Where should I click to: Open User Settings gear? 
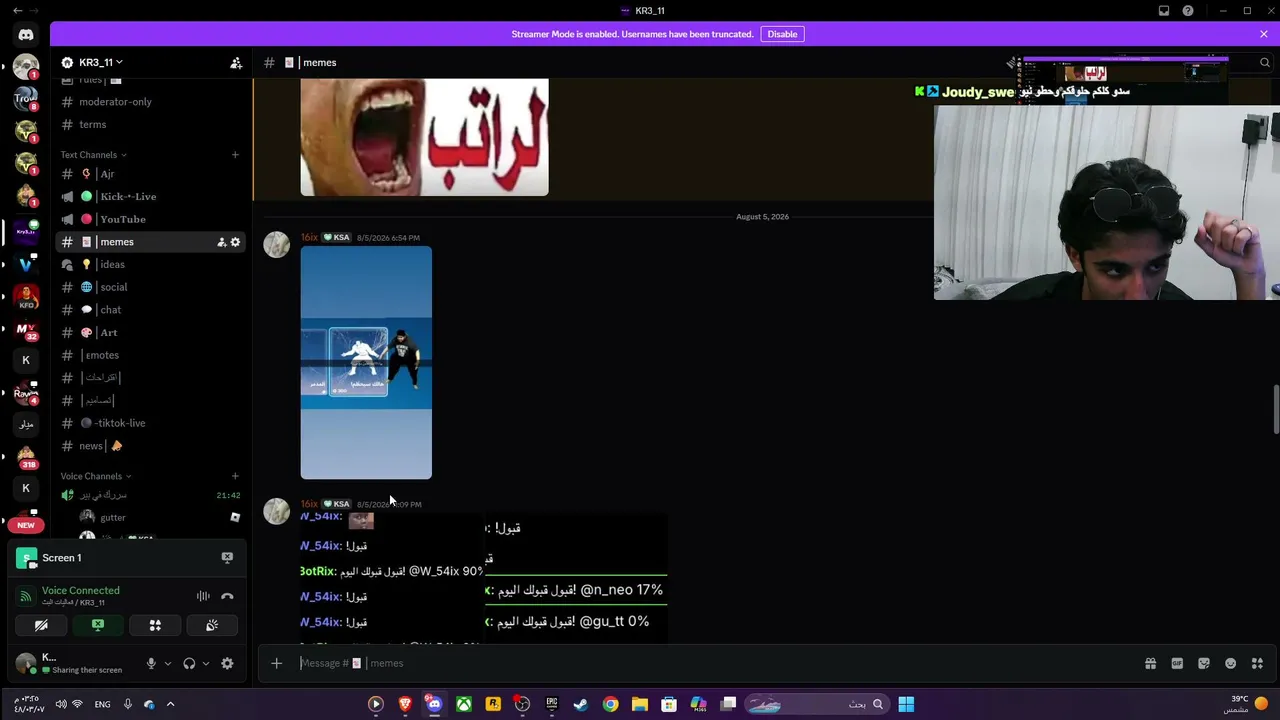click(x=227, y=663)
